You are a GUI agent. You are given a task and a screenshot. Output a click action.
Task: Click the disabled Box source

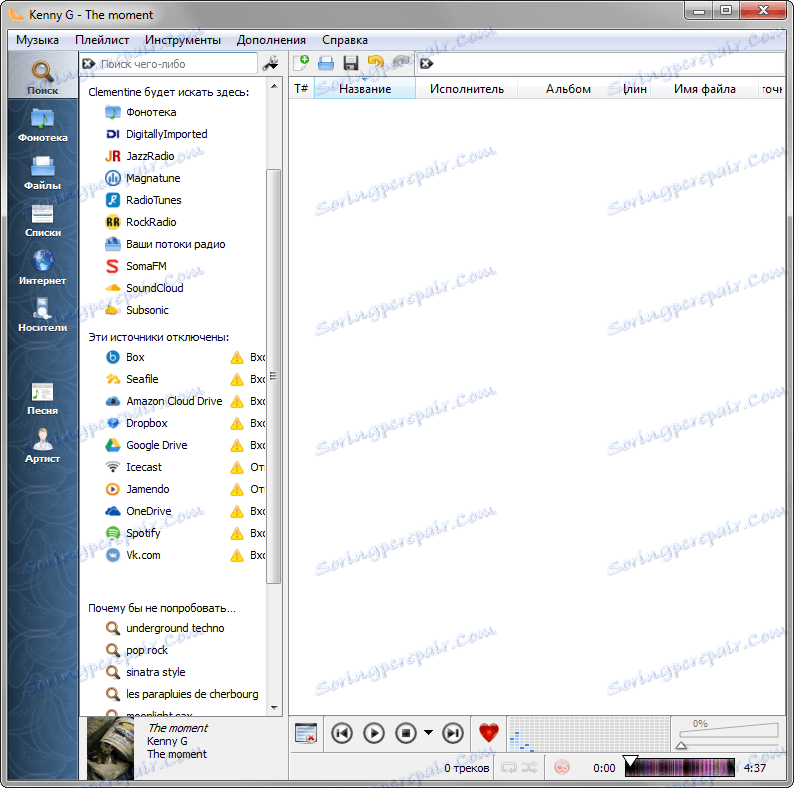pyautogui.click(x=125, y=357)
